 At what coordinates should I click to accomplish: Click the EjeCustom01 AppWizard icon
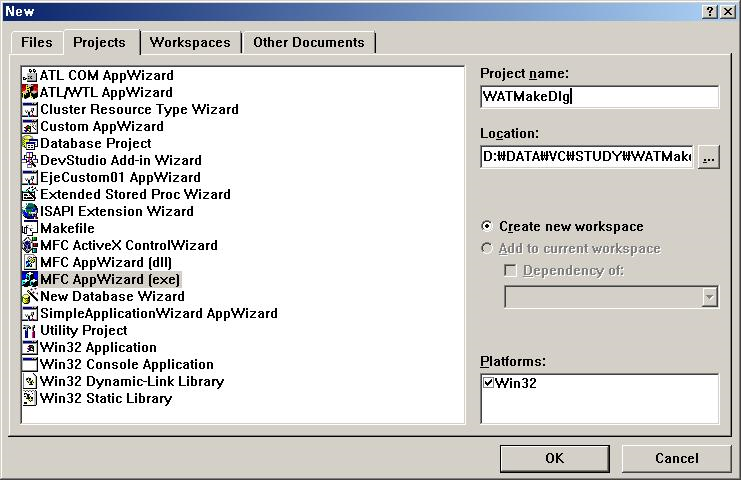coord(30,177)
